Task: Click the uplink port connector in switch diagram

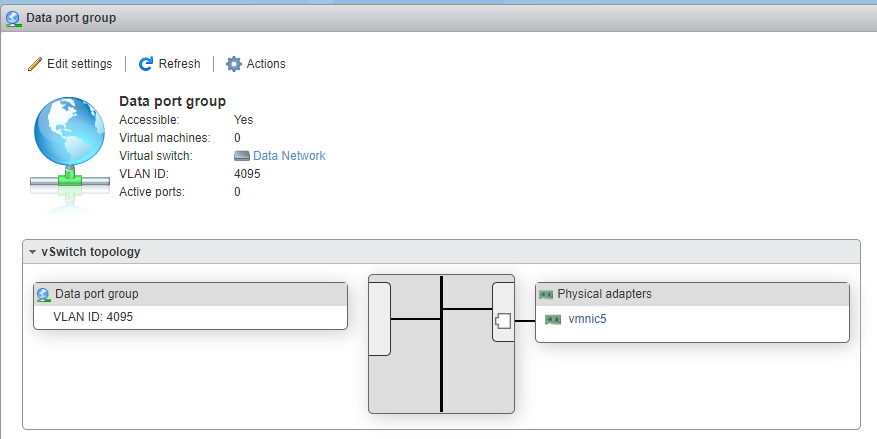Action: [504, 320]
